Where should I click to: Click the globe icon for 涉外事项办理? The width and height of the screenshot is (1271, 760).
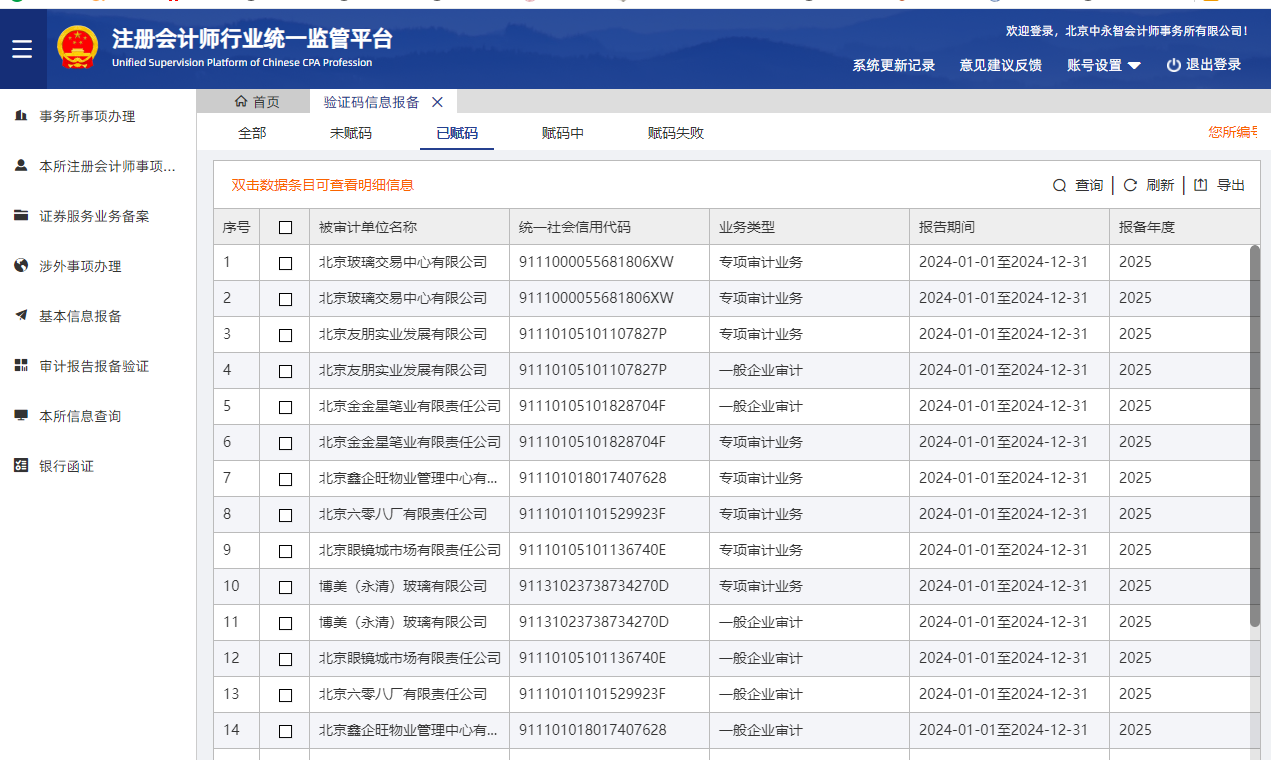(21, 266)
